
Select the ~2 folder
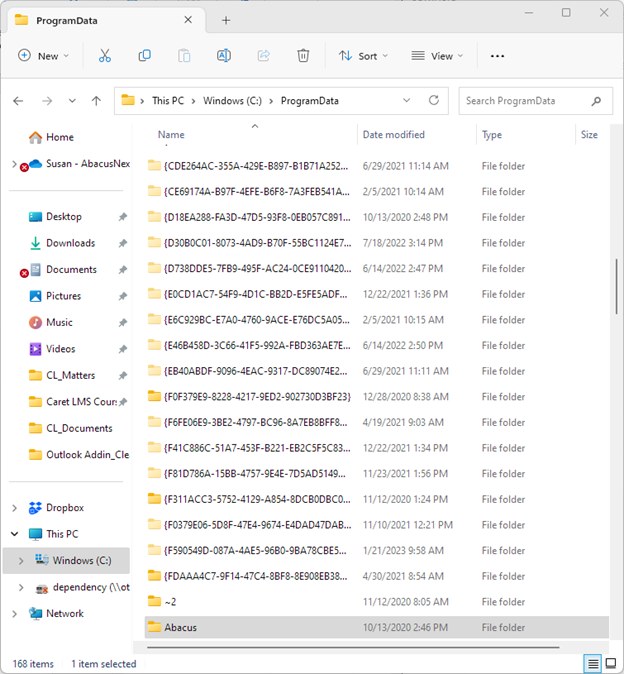tap(376, 602)
